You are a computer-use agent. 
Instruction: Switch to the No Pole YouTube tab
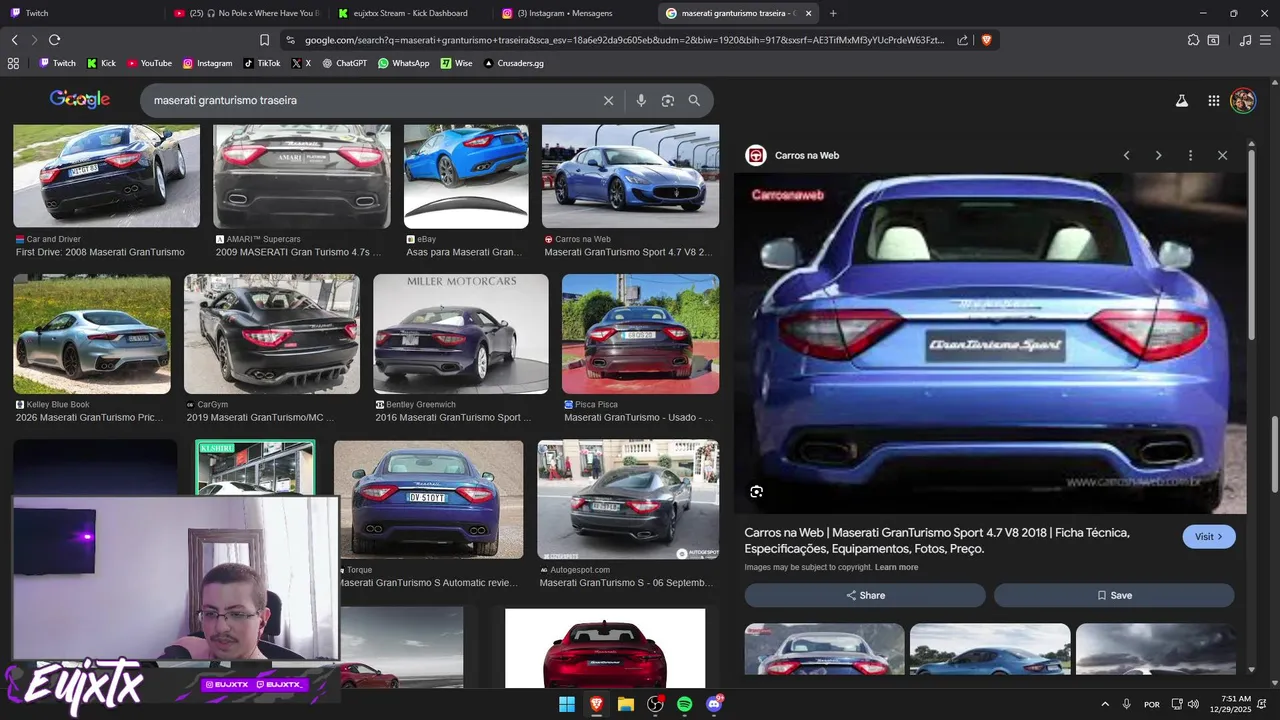tap(248, 13)
